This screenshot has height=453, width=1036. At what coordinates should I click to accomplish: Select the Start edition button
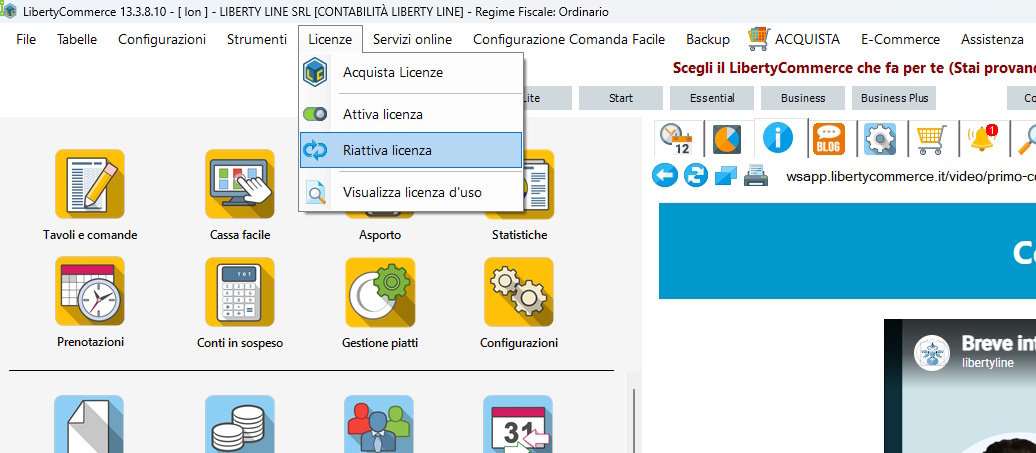click(620, 98)
